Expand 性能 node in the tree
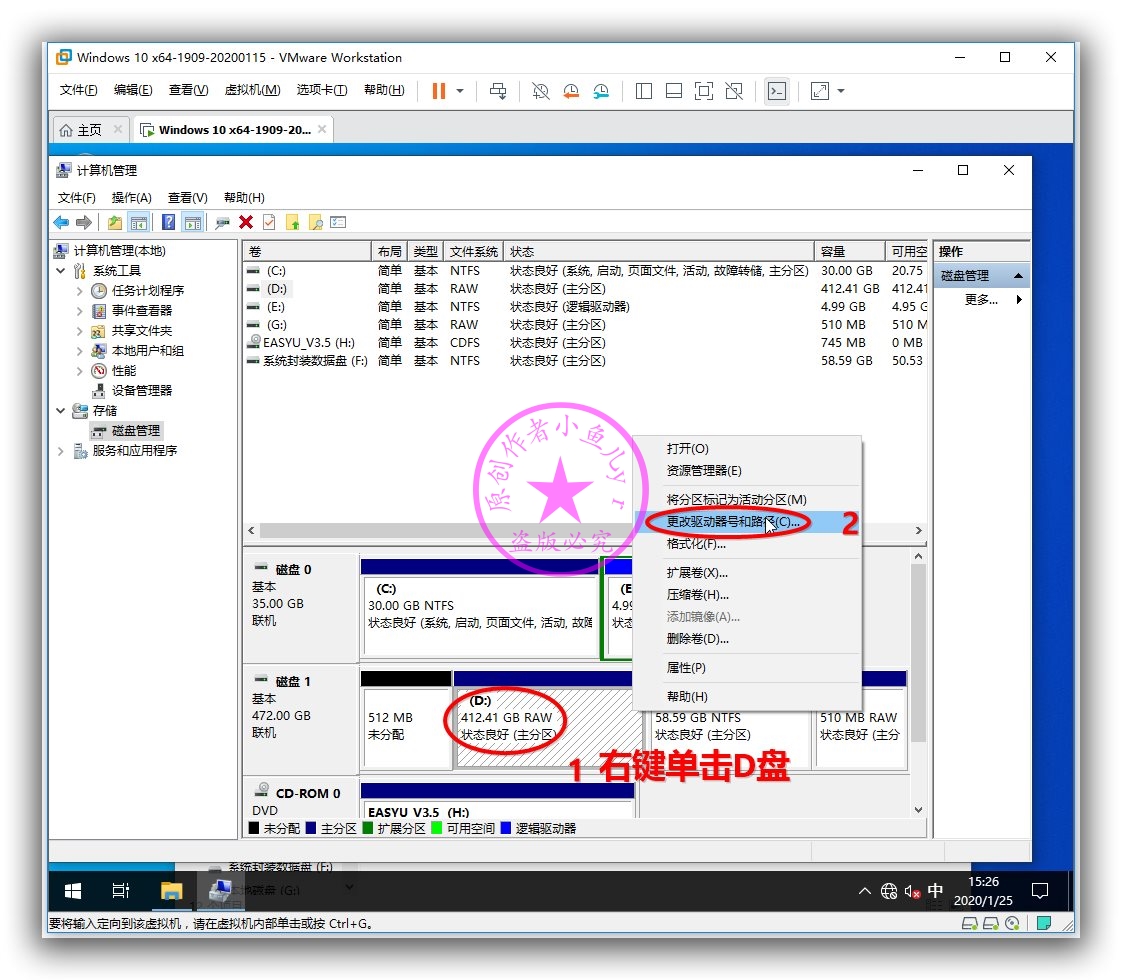This screenshot has height=980, width=1122. pyautogui.click(x=79, y=371)
